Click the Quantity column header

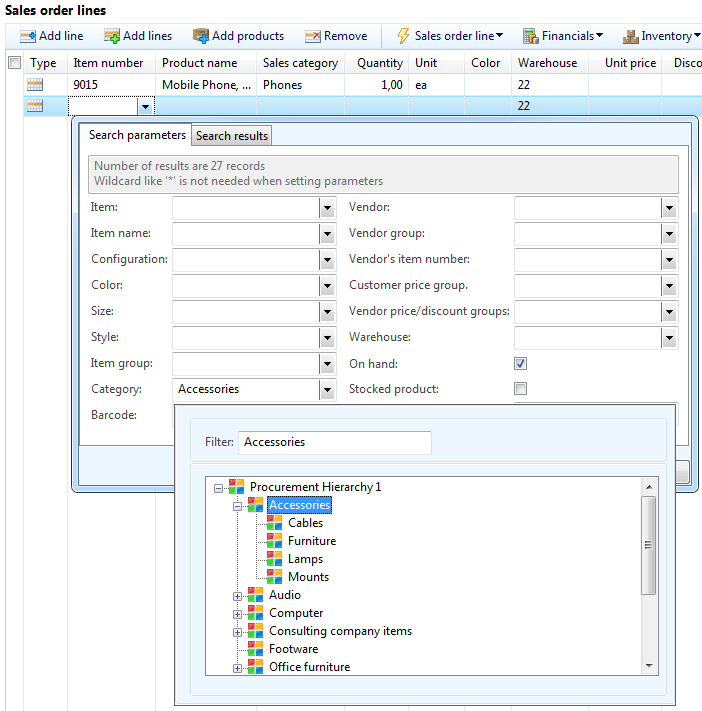[376, 63]
